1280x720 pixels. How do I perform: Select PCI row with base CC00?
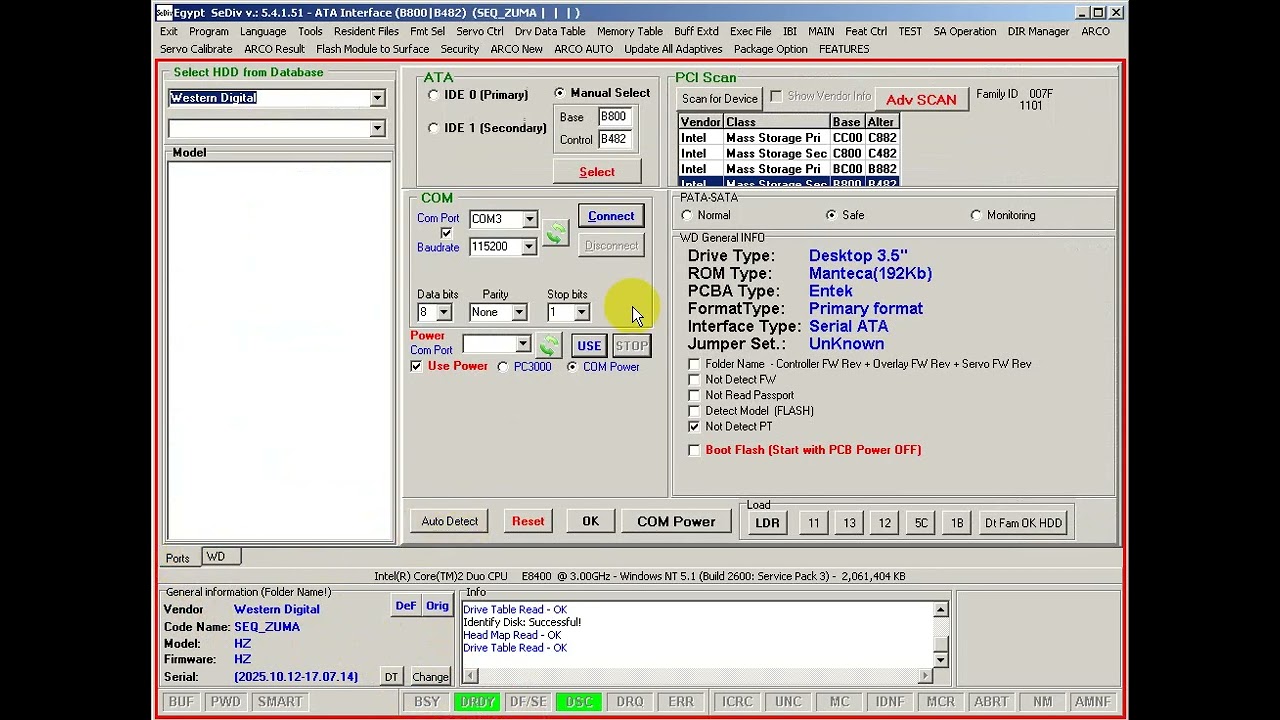pyautogui.click(x=789, y=138)
